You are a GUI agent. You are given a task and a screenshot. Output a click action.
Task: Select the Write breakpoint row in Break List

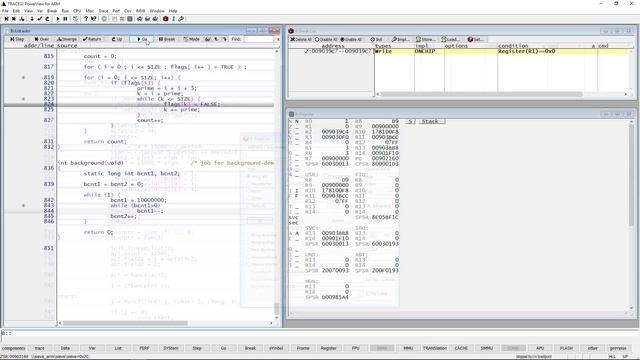(x=460, y=51)
